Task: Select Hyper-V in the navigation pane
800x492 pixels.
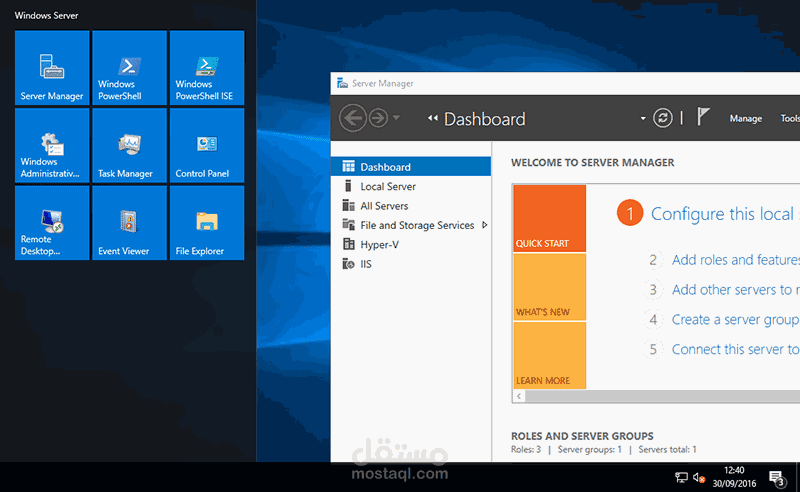Action: [x=411, y=244]
